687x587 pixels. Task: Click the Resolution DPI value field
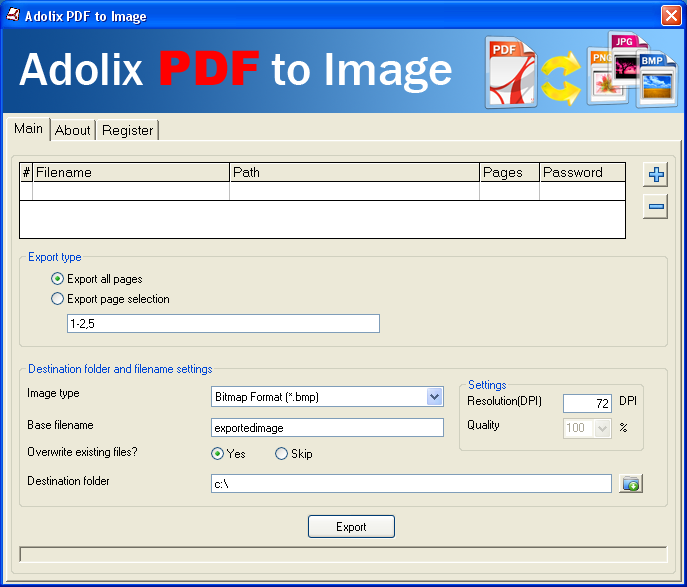click(587, 403)
